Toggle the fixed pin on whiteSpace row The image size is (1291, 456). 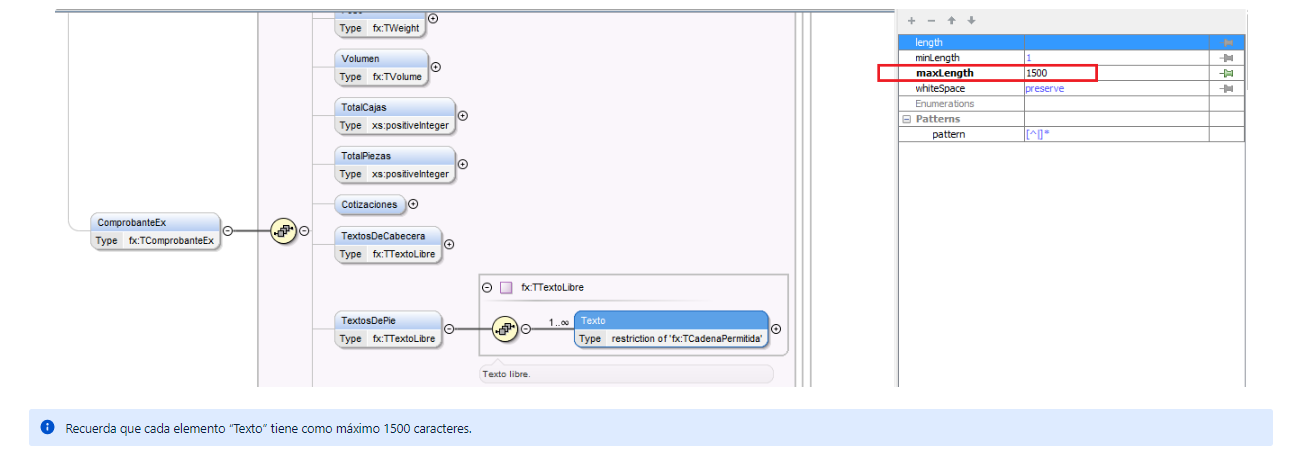tap(1227, 88)
